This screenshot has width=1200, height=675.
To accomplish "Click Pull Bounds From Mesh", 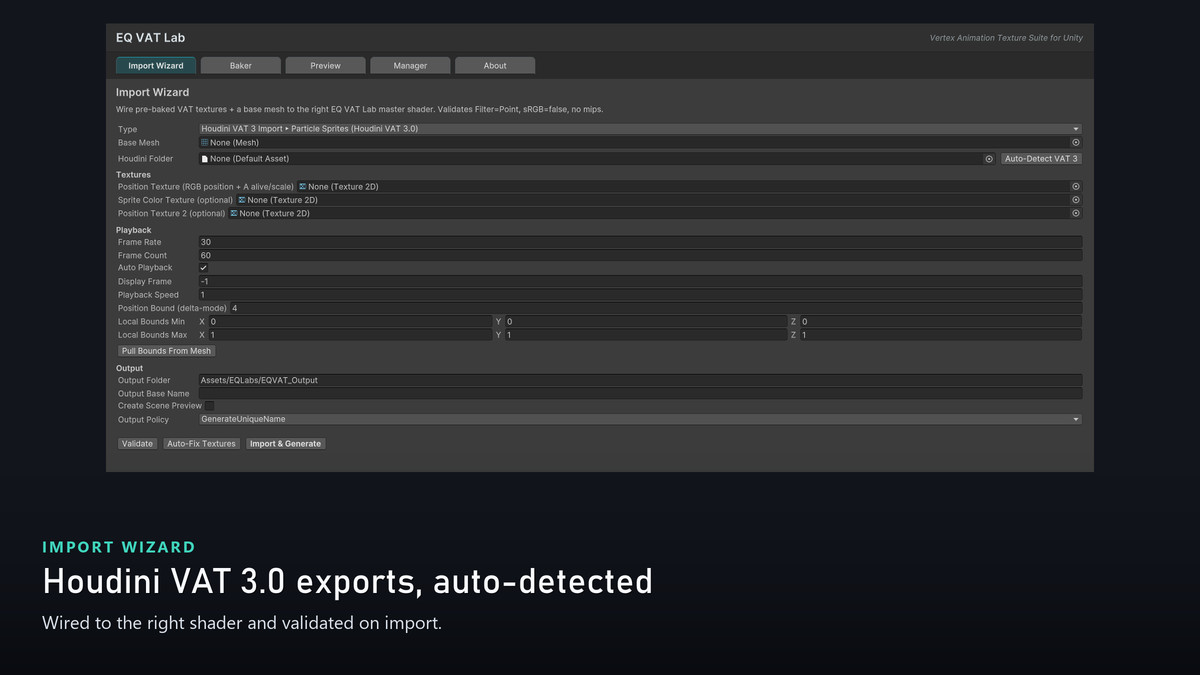I will click(x=166, y=351).
